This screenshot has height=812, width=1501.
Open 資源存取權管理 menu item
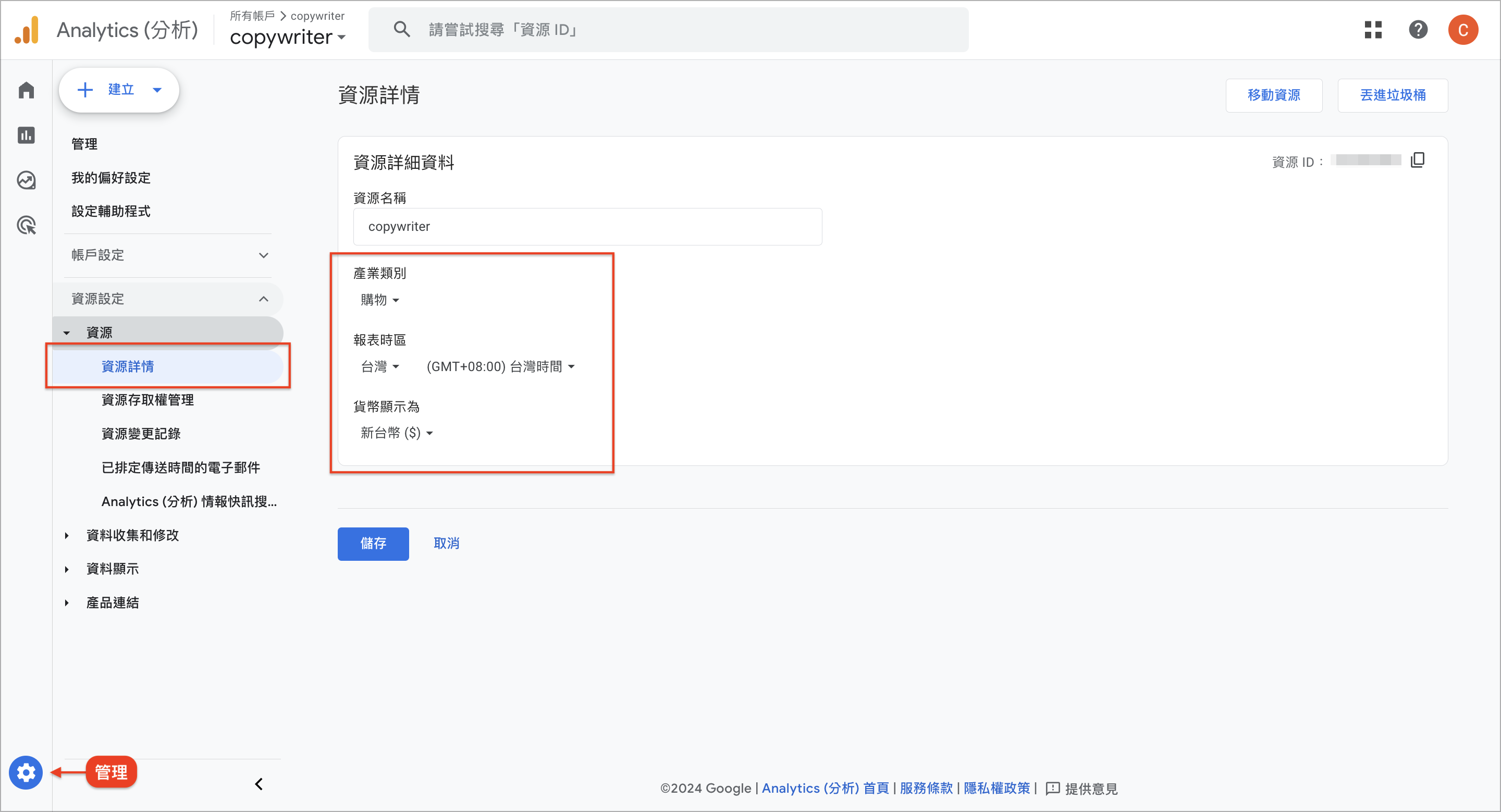click(147, 400)
